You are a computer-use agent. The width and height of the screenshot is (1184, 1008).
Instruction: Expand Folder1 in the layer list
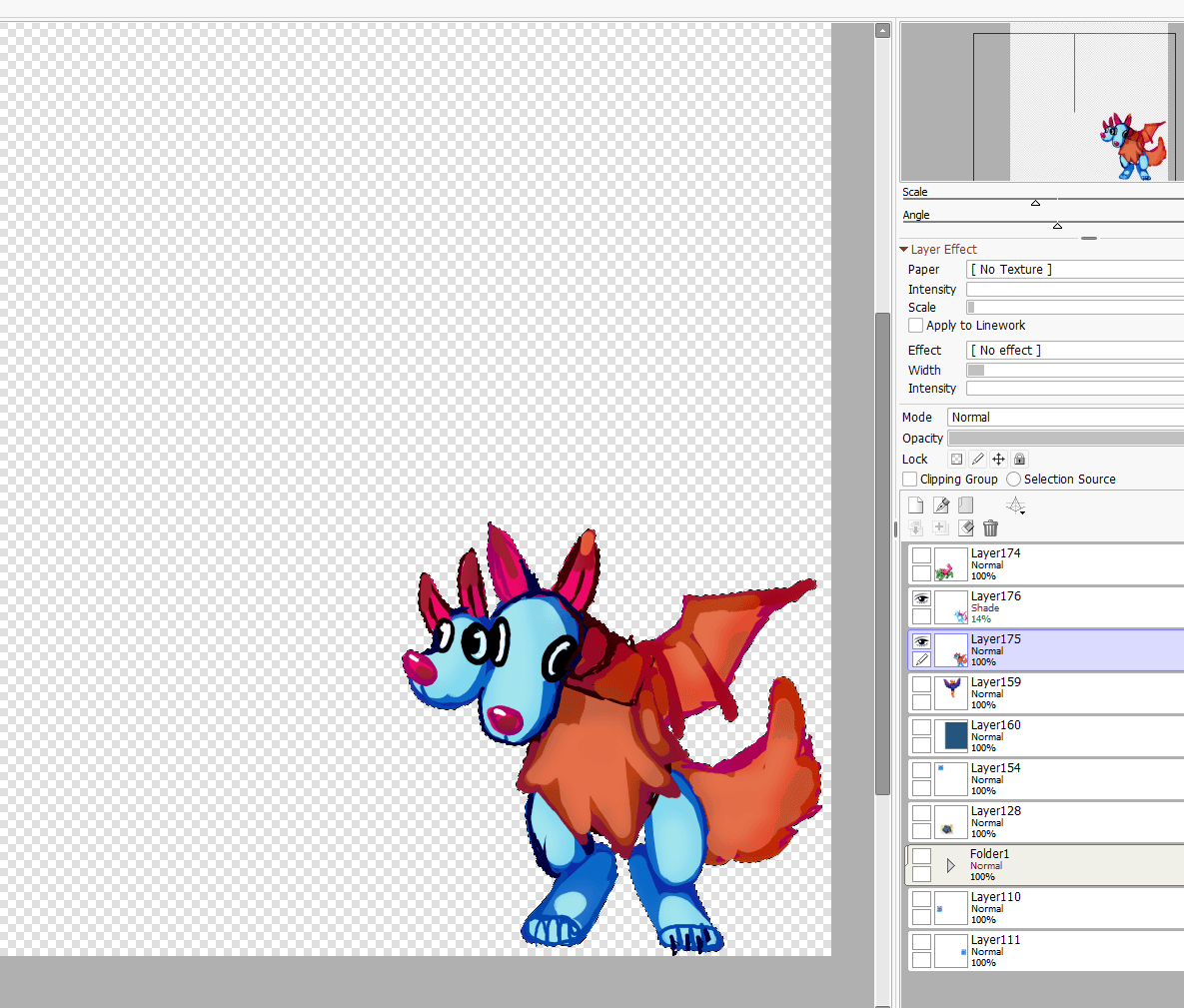point(950,865)
